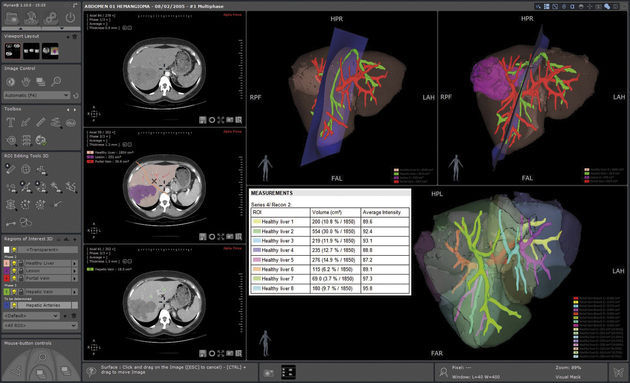Select the third Viewport Layout thumbnail
Screen dimensions: 630x383
50,51
